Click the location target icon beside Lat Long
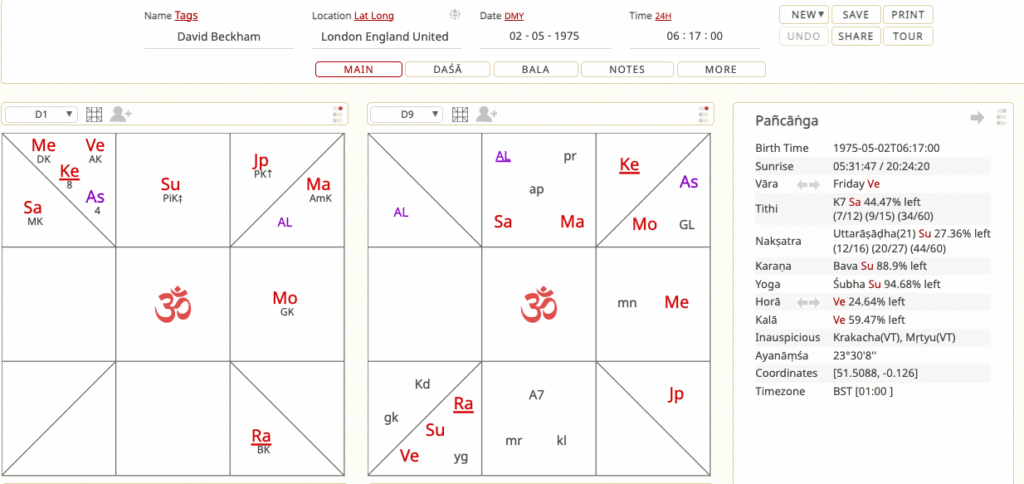Screen dimensions: 1024x484 point(455,15)
